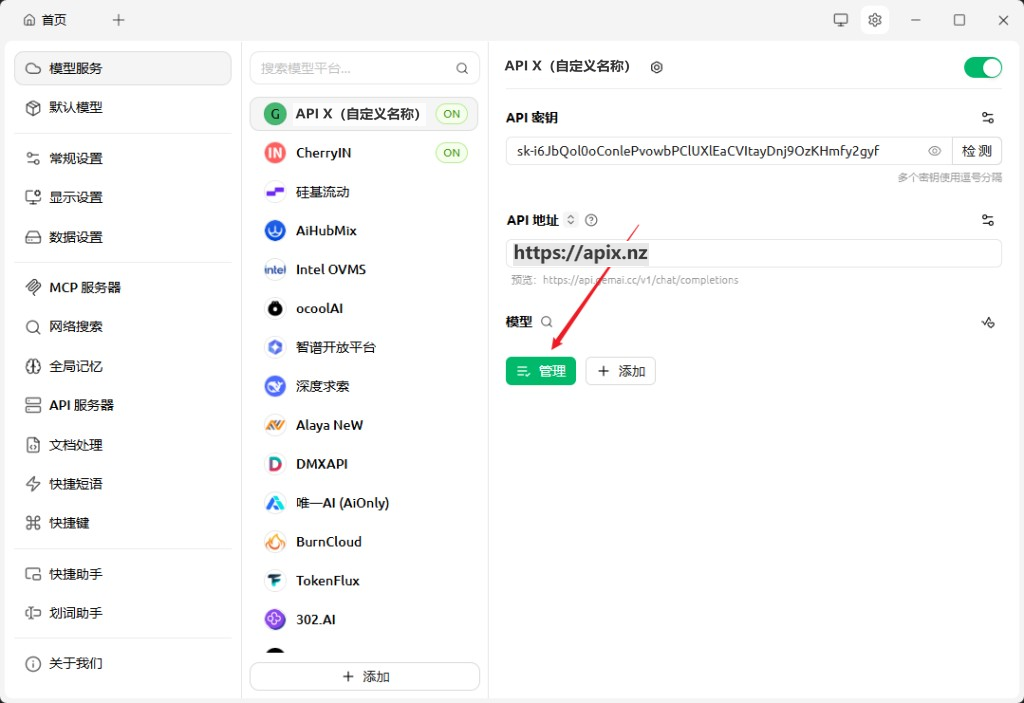Click the 划词助手 text cursor icon
Screen dimensions: 1024x703
[x=33, y=613]
